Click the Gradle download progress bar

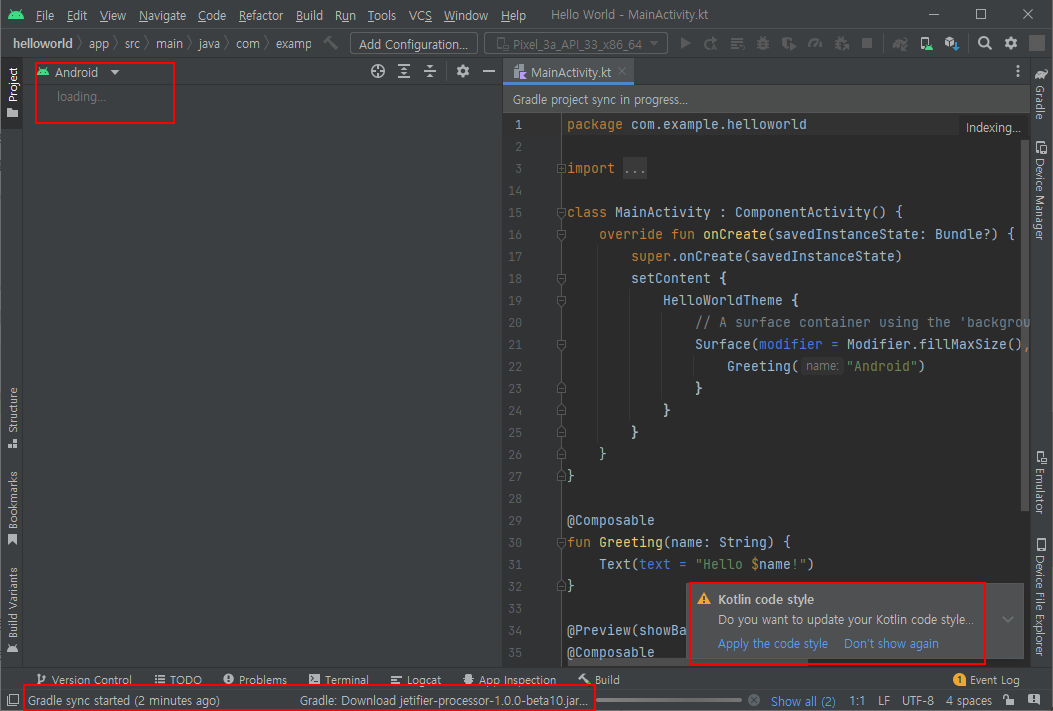668,700
